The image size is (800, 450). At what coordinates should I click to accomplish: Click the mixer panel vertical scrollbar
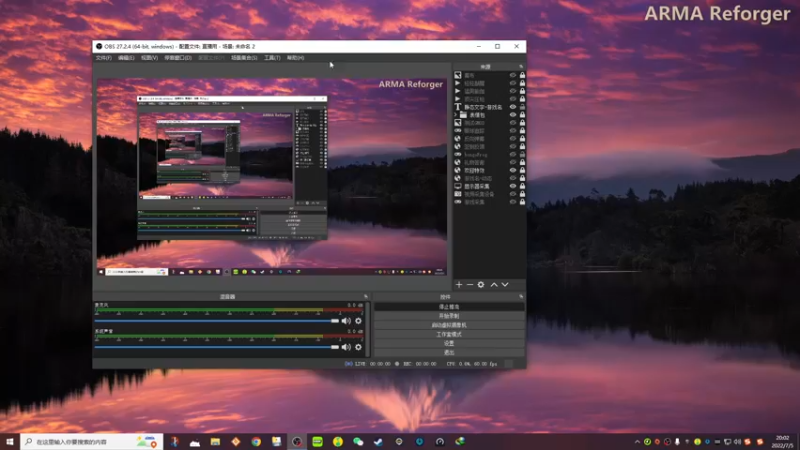click(x=367, y=329)
